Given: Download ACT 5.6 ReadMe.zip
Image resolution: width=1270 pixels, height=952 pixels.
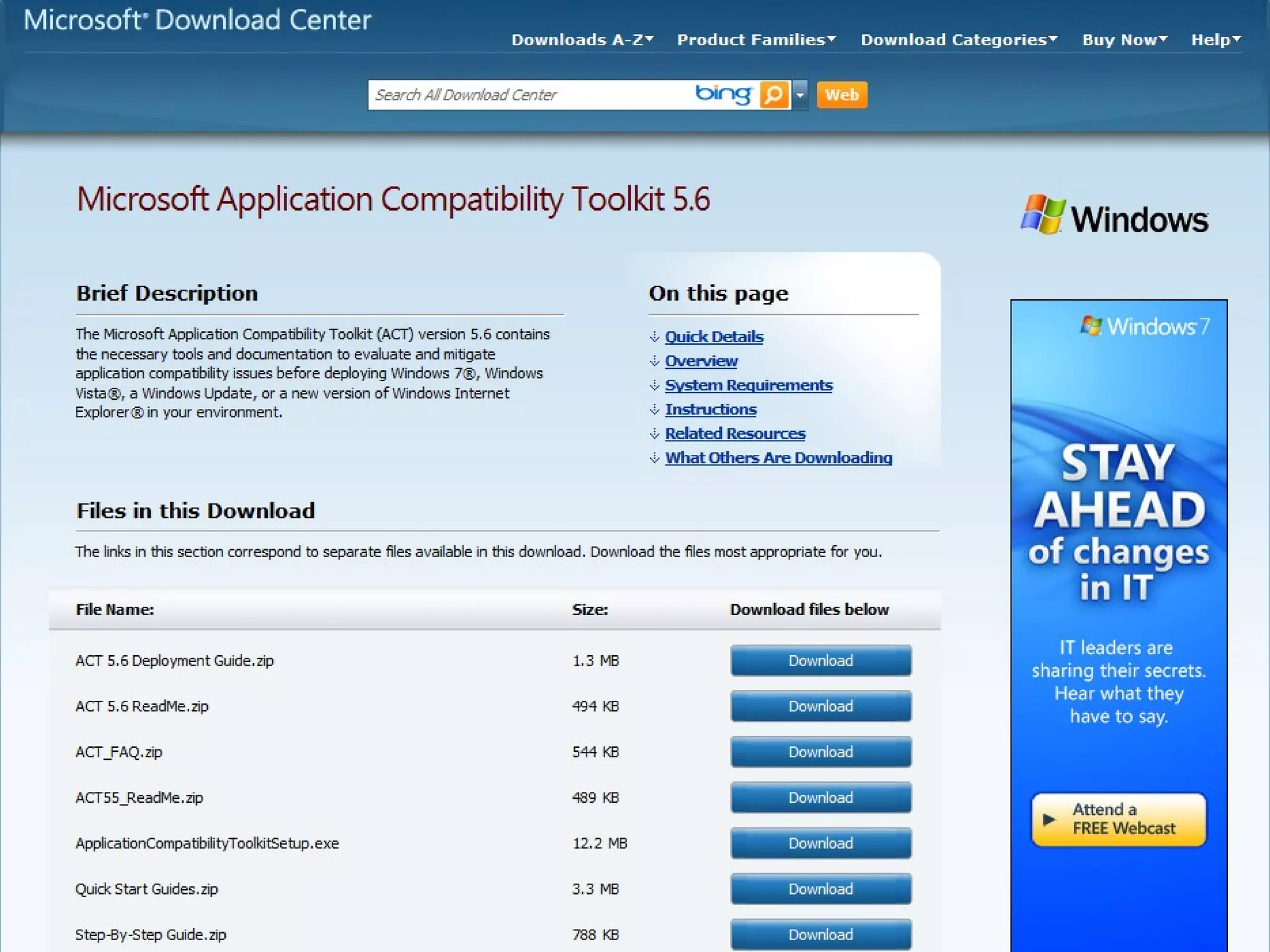Looking at the screenshot, I should pos(820,706).
